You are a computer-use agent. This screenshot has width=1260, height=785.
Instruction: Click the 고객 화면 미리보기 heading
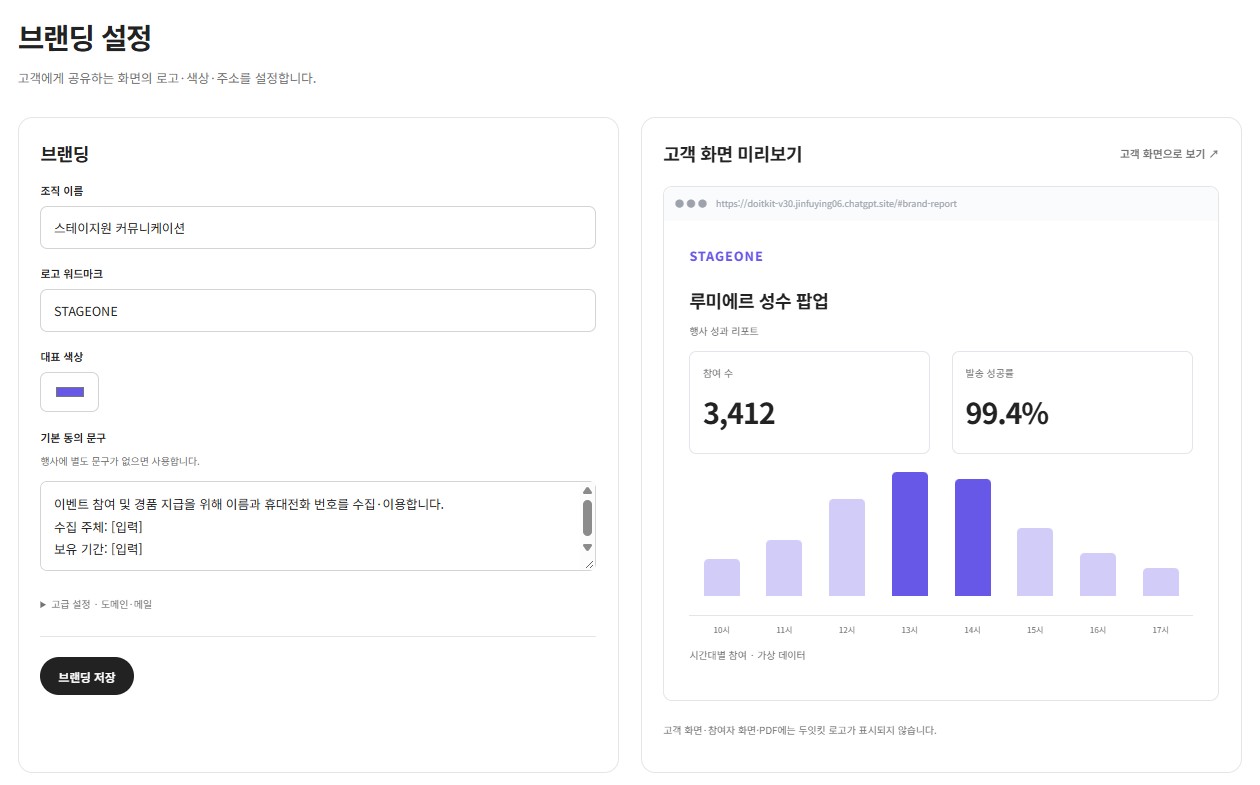(x=732, y=154)
